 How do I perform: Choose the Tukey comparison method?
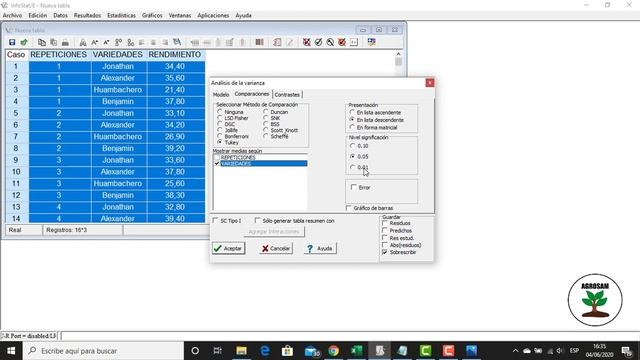coord(220,142)
